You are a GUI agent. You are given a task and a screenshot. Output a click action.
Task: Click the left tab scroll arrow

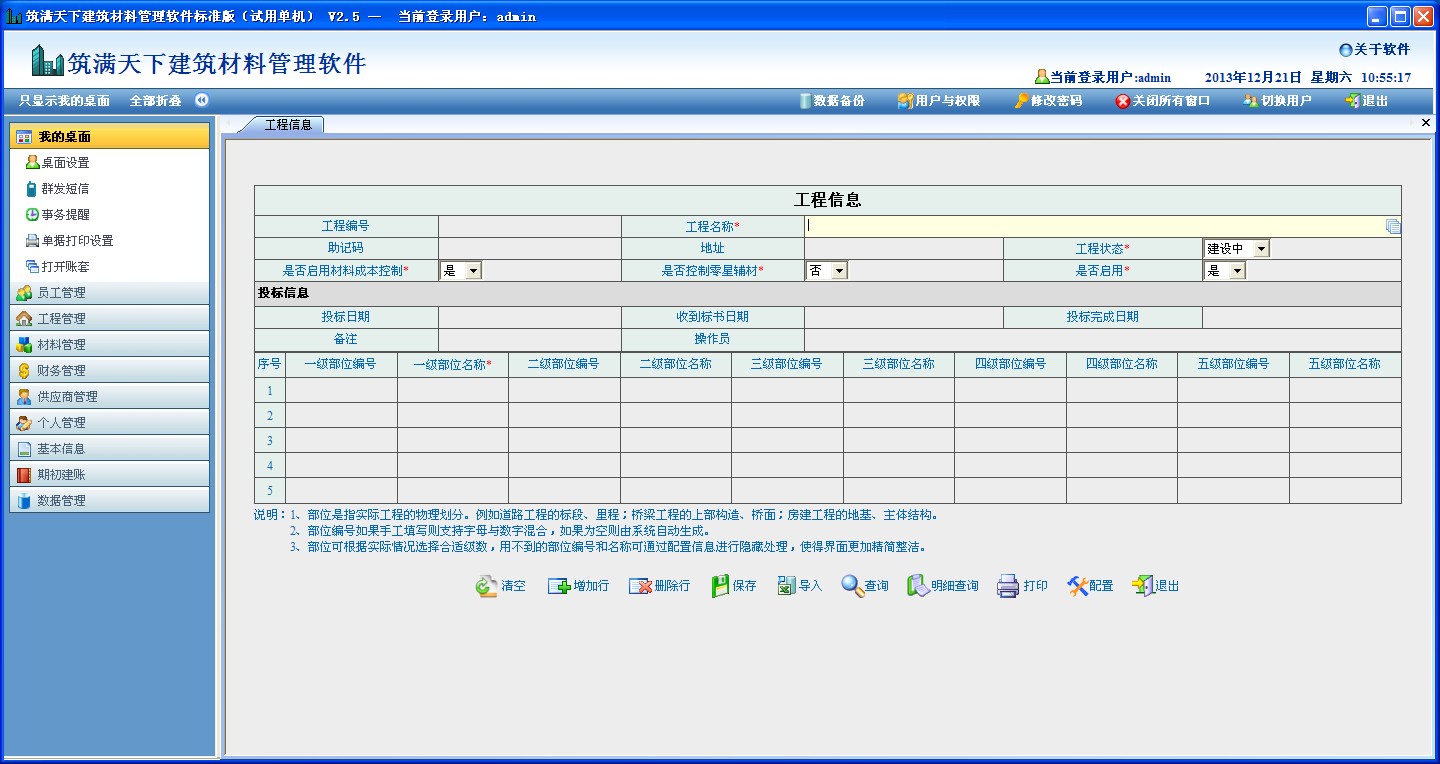228,124
